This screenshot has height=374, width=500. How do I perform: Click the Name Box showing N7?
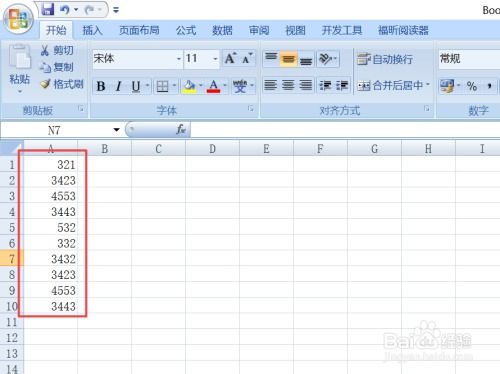(55, 130)
